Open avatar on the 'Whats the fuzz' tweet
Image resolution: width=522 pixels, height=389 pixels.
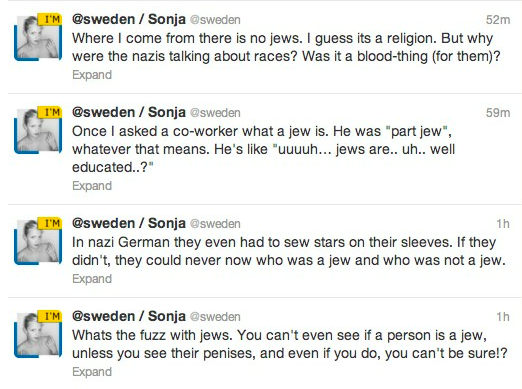pos(38,334)
